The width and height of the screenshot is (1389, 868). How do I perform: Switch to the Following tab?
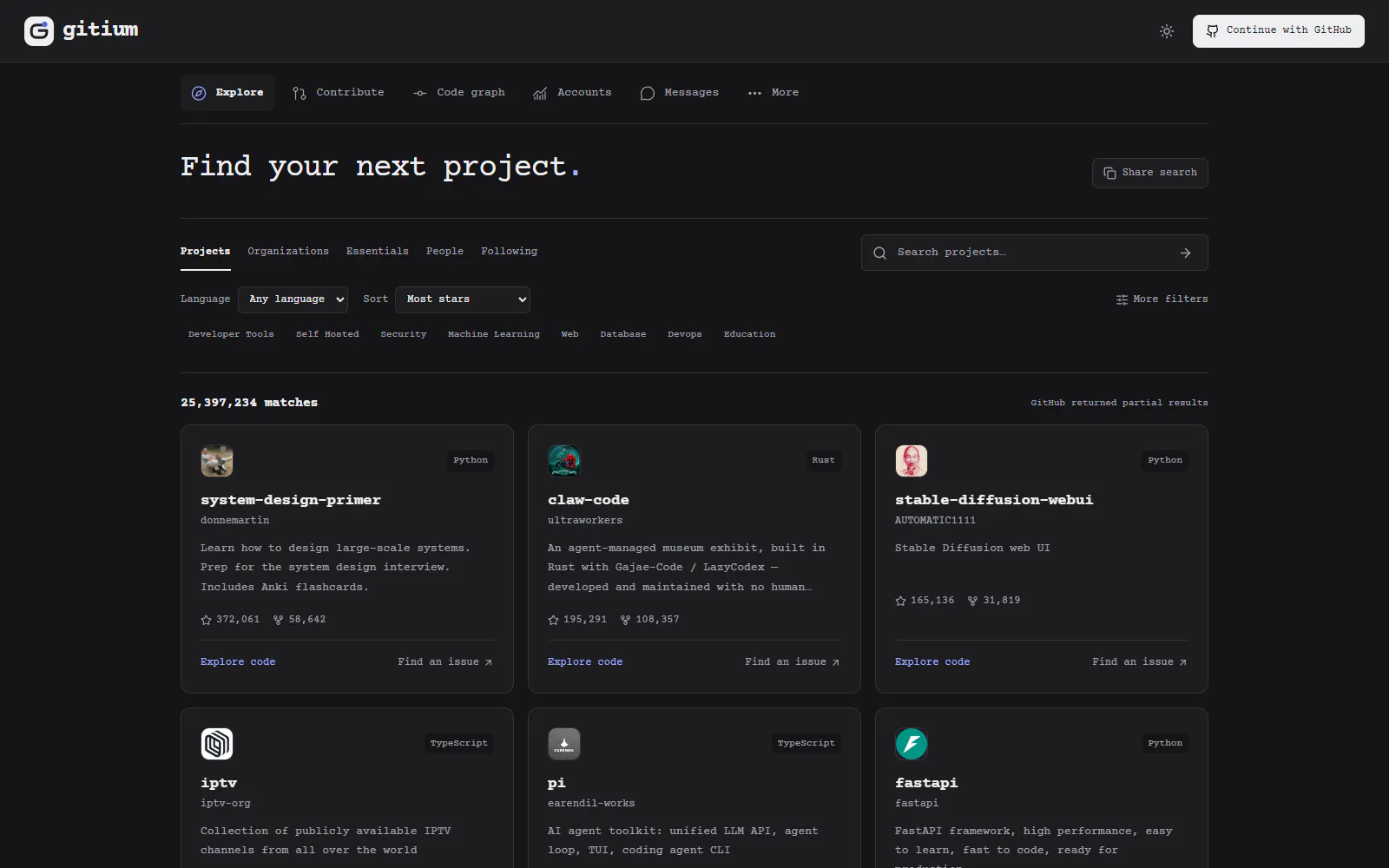point(510,252)
